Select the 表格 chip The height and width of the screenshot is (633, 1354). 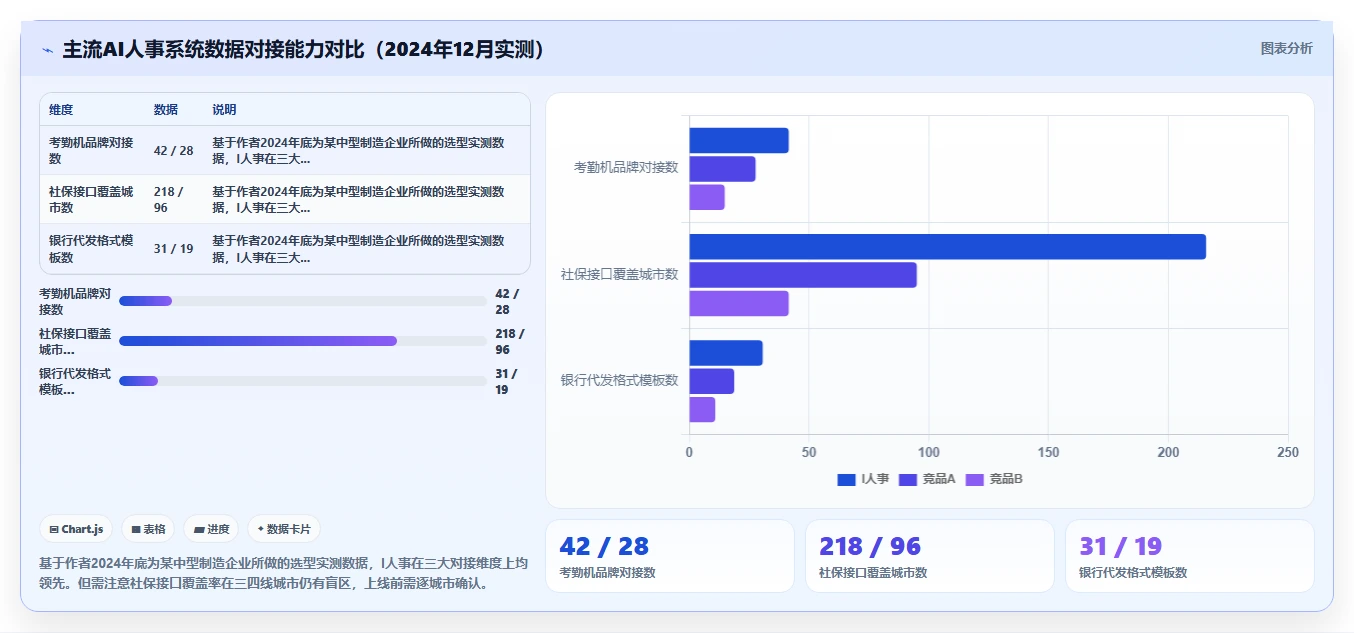pos(148,529)
